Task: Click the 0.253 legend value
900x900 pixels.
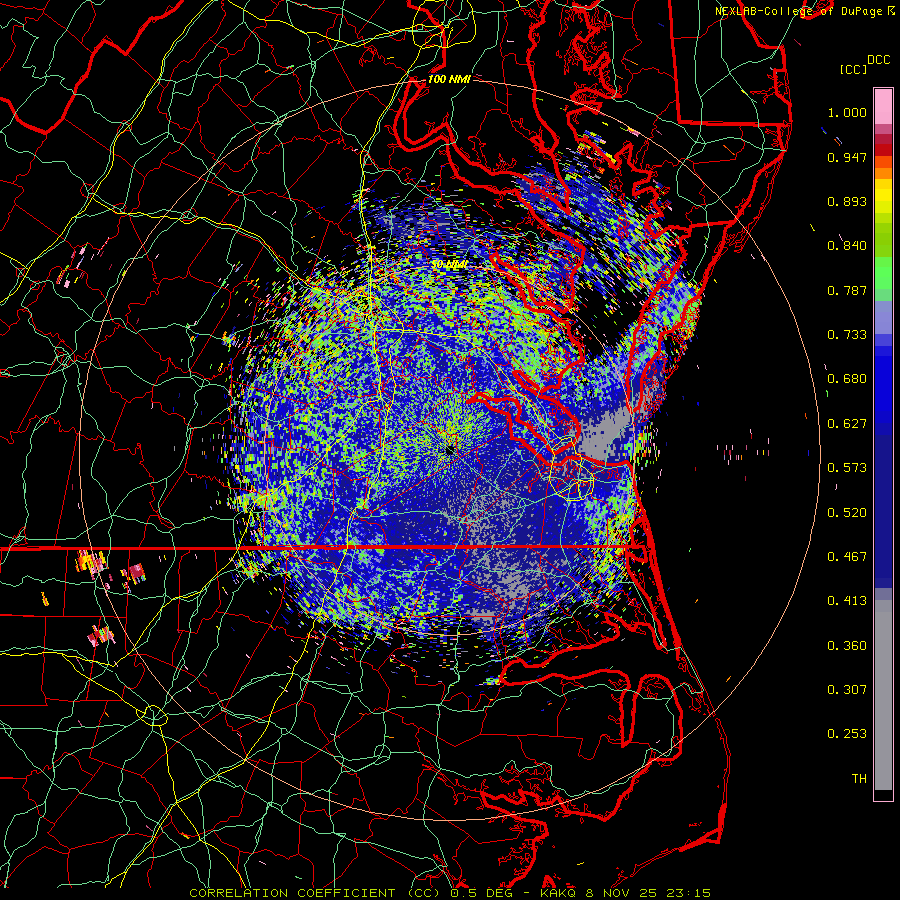Action: coord(847,734)
